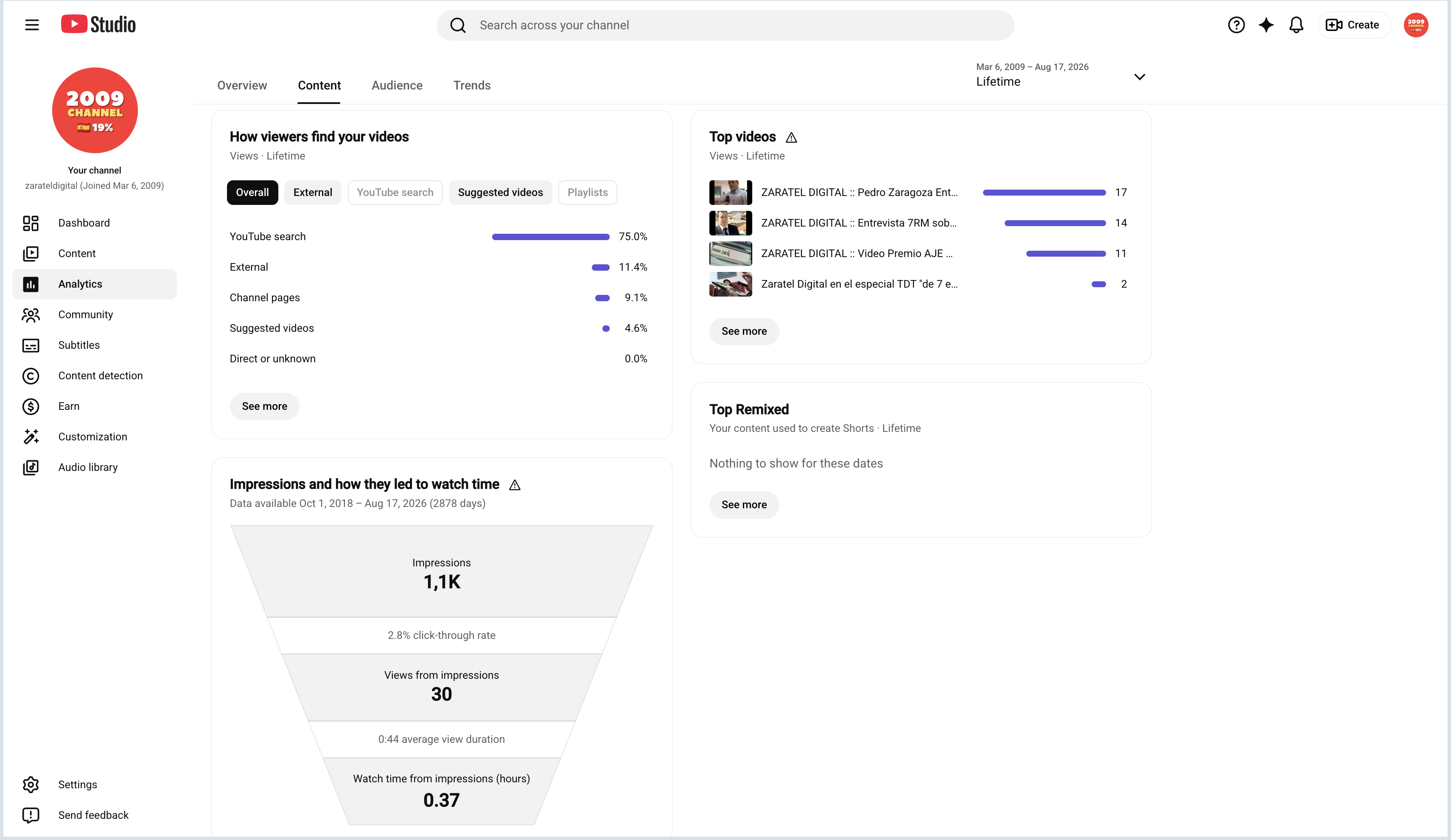Image resolution: width=1451 pixels, height=840 pixels.
Task: Switch to the Audience tab
Action: click(x=397, y=85)
